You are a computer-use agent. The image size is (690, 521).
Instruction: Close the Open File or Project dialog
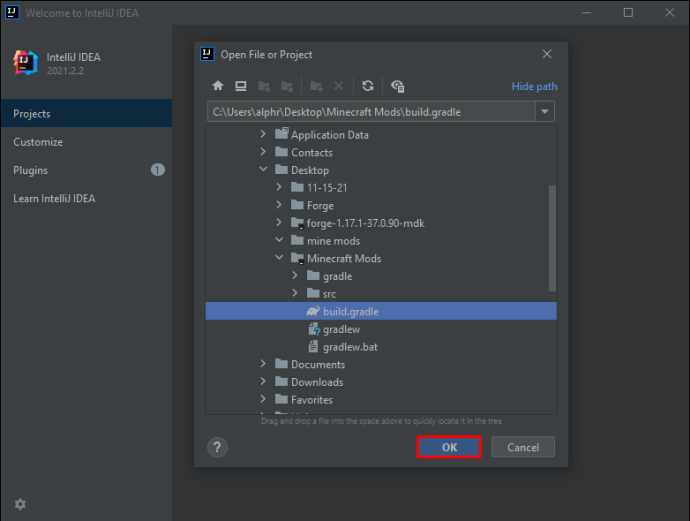tap(547, 54)
